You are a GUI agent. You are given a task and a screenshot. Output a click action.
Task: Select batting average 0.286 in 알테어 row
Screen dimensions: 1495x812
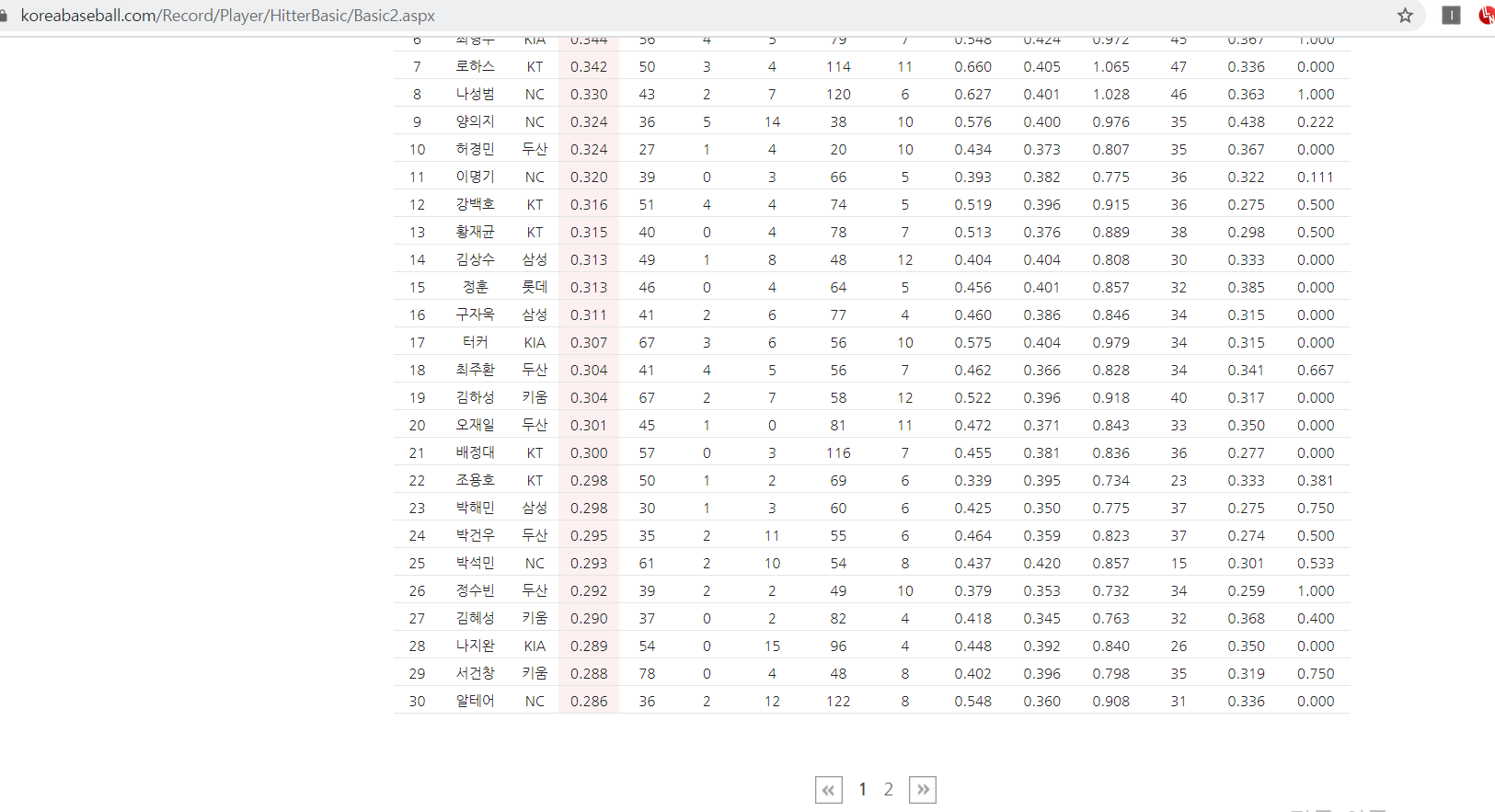tap(589, 701)
